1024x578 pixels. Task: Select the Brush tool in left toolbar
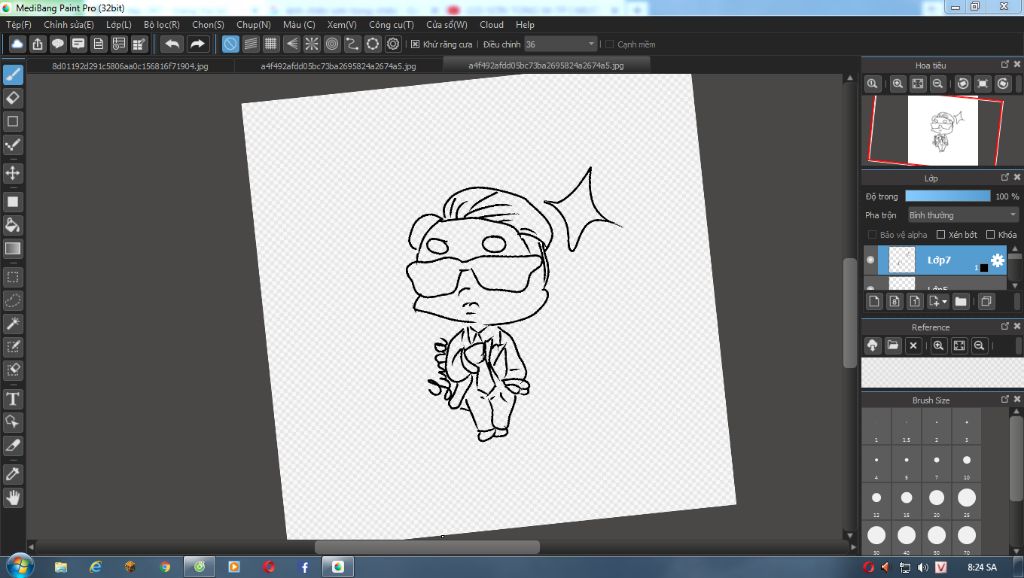[12, 74]
